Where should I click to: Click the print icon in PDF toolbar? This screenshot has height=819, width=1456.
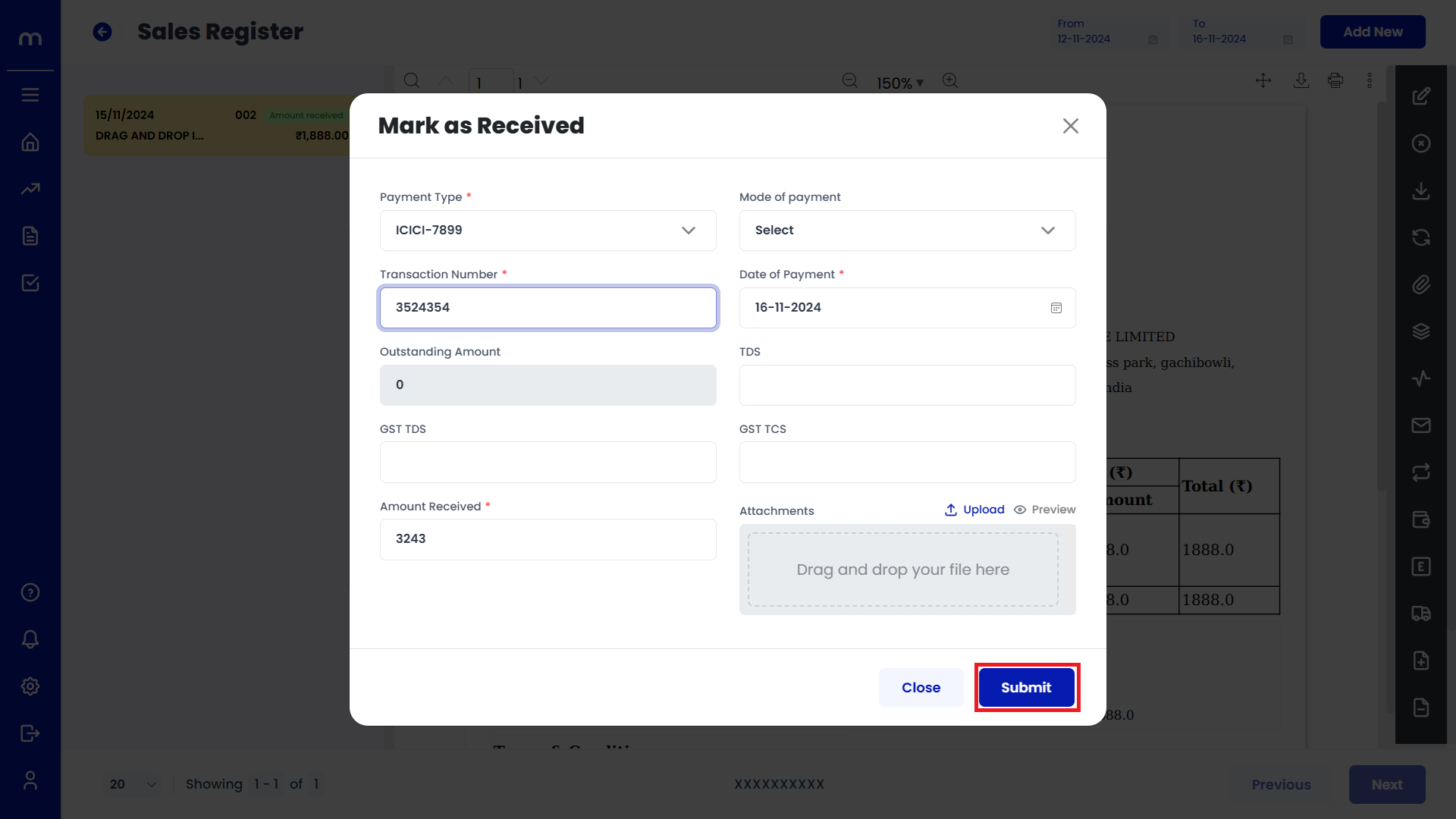[1335, 80]
